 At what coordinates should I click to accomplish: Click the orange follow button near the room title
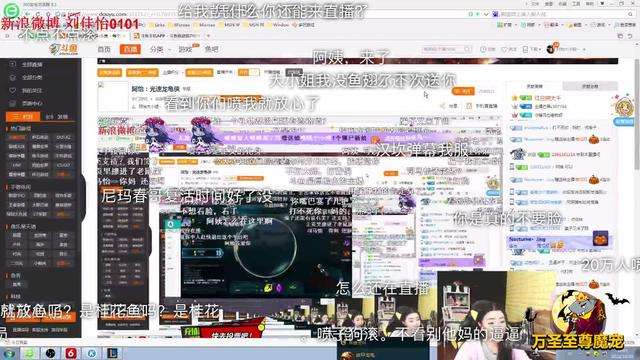point(463,91)
